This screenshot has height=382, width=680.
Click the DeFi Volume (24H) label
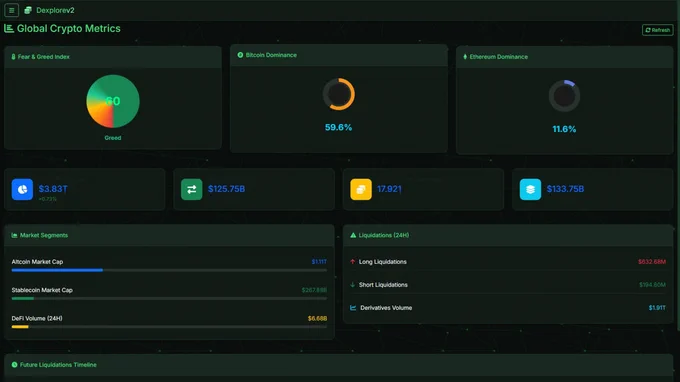pos(37,318)
